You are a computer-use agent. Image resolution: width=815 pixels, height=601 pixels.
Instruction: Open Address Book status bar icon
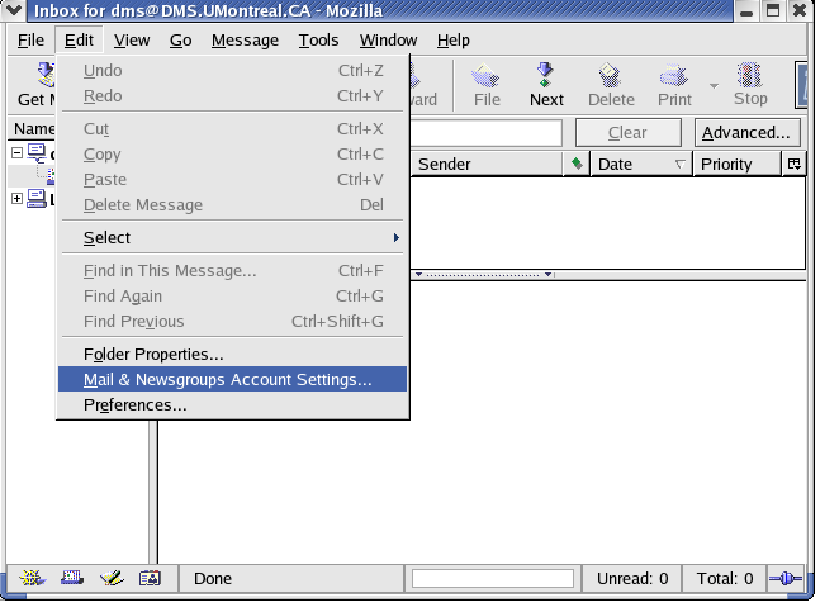(x=150, y=578)
